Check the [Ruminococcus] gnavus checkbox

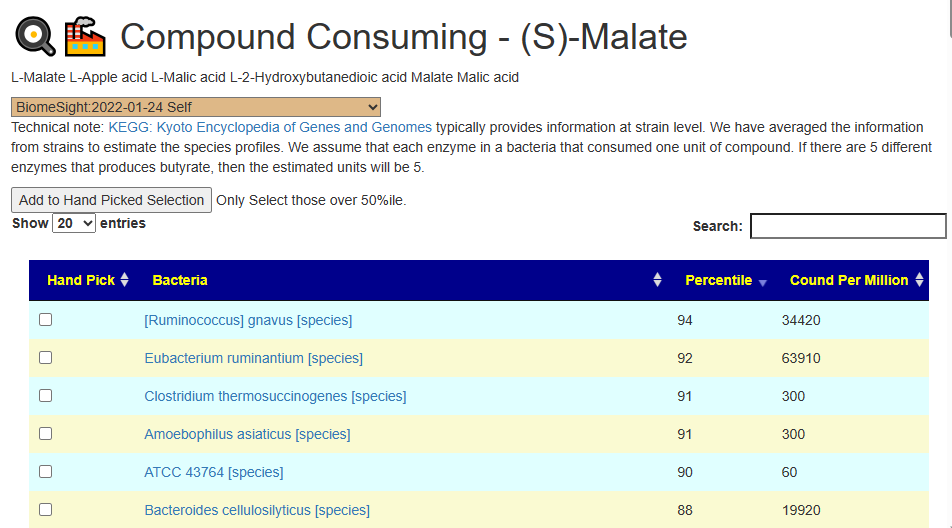point(46,320)
